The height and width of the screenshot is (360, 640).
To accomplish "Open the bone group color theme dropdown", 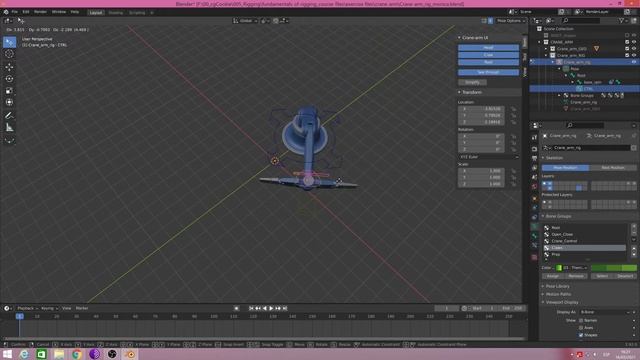I will pyautogui.click(x=572, y=268).
